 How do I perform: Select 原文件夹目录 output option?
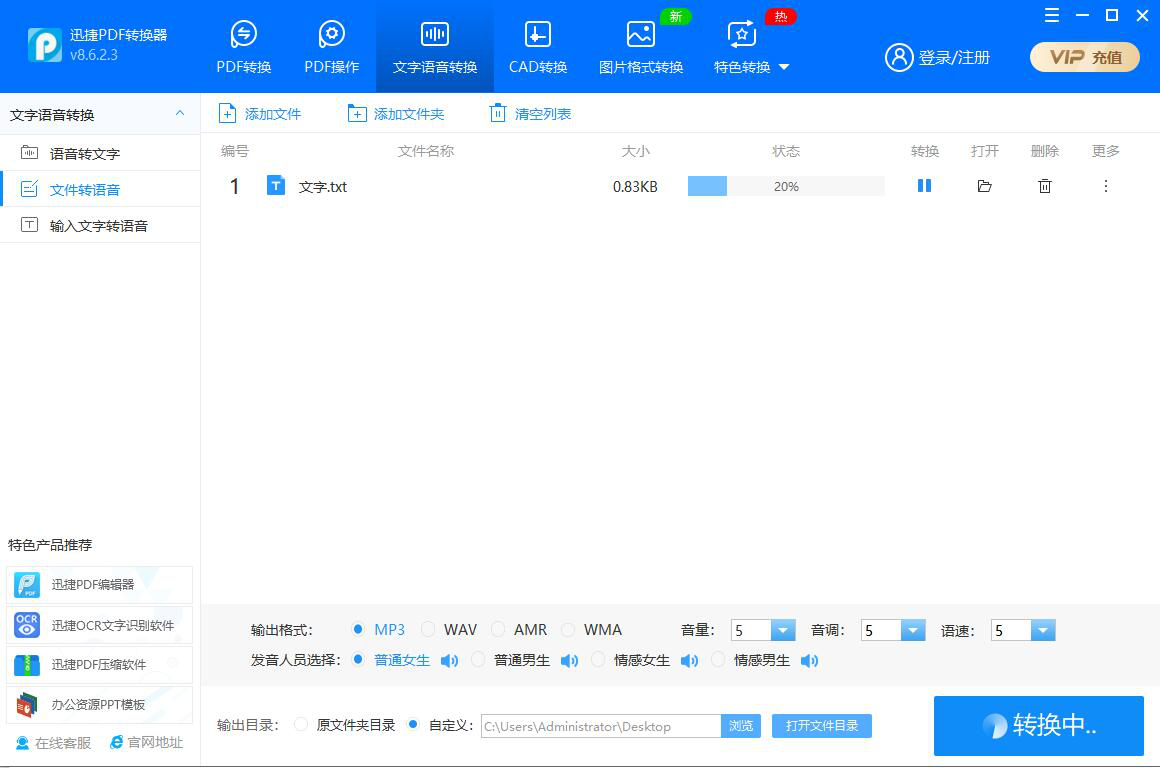tap(300, 724)
